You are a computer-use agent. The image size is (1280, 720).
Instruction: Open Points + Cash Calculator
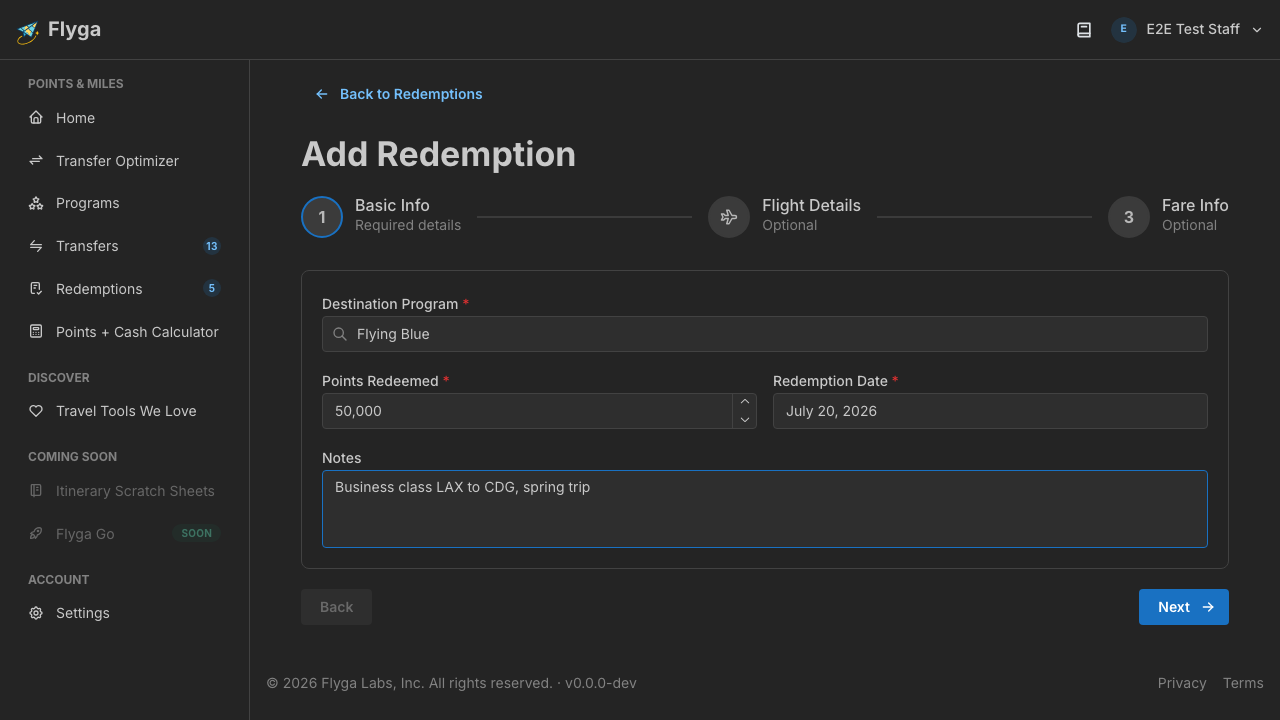[124, 332]
